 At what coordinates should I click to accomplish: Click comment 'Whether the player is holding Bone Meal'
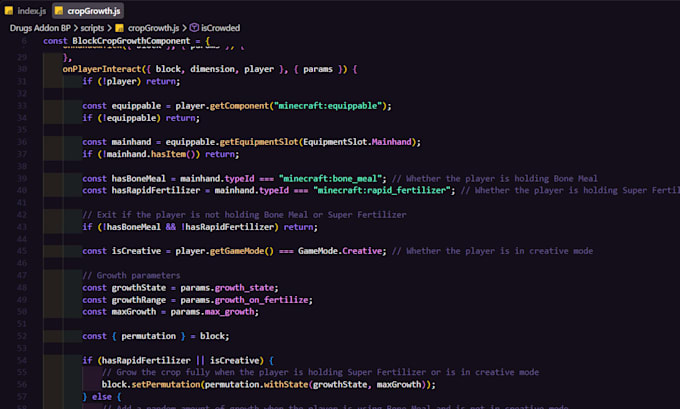(502, 179)
